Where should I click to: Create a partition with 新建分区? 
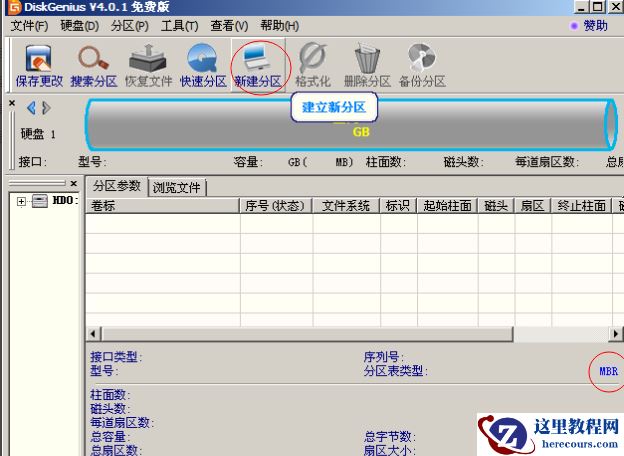click(x=258, y=66)
